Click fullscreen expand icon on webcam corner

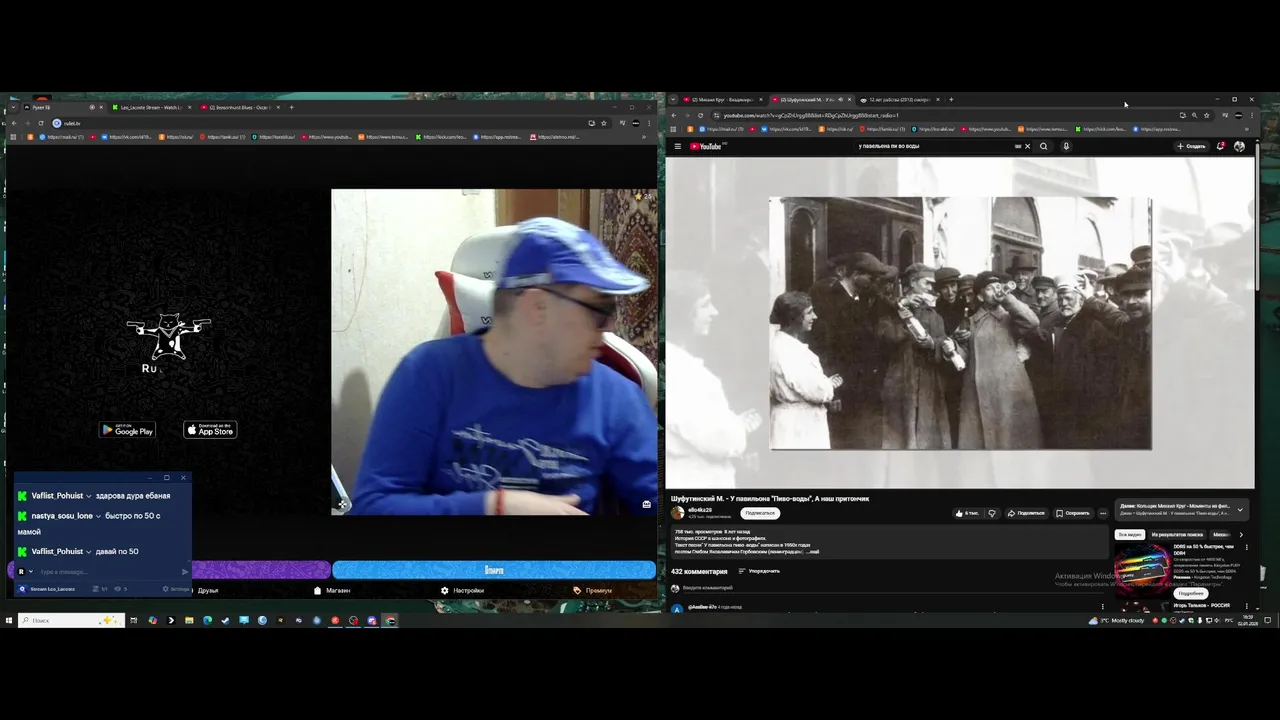pos(341,504)
